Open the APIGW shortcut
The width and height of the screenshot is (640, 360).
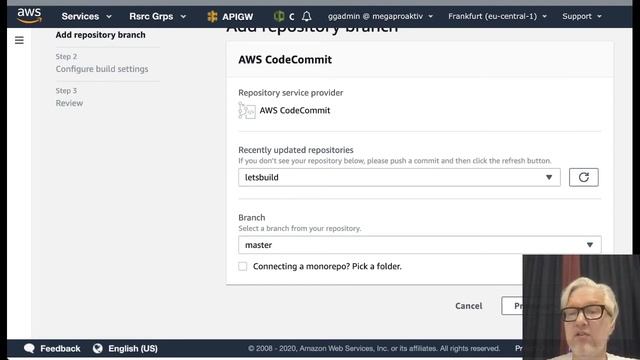(x=230, y=16)
